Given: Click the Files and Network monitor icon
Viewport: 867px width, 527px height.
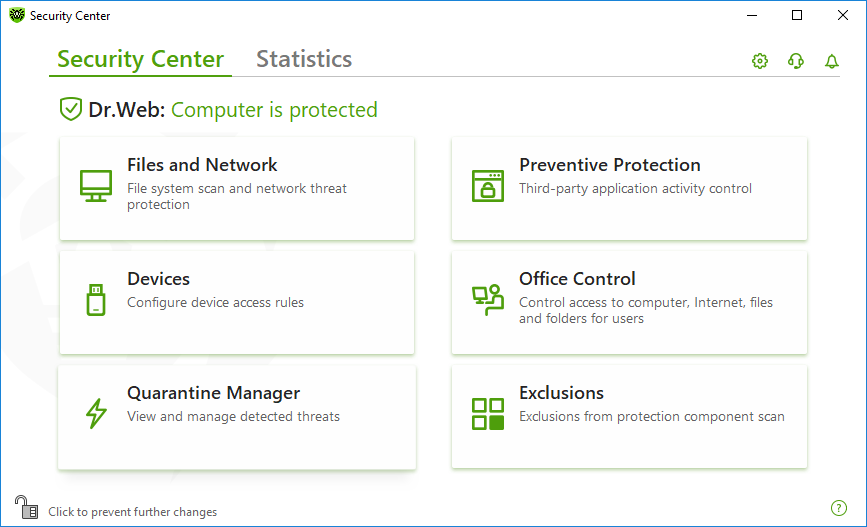Looking at the screenshot, I should click(96, 186).
